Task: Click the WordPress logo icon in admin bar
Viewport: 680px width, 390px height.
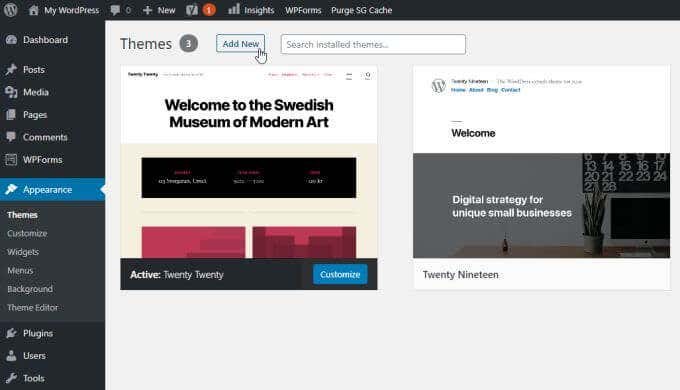Action: coord(10,10)
